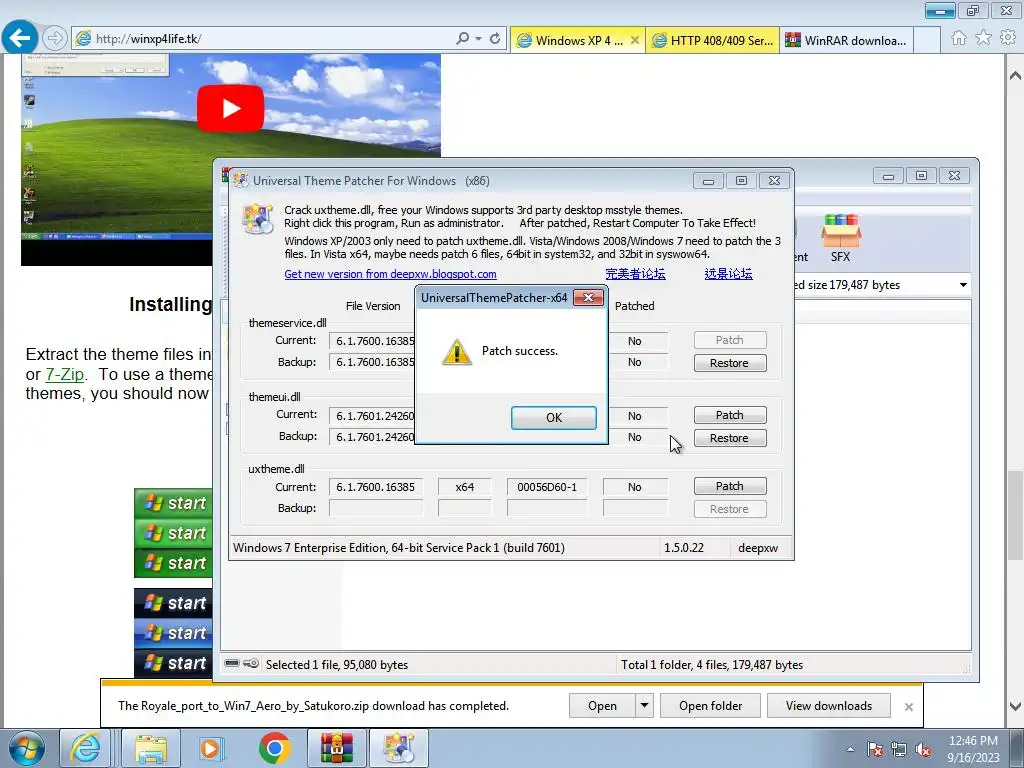Switch to WinRAR download tab
This screenshot has height=768, width=1024.
pyautogui.click(x=846, y=40)
